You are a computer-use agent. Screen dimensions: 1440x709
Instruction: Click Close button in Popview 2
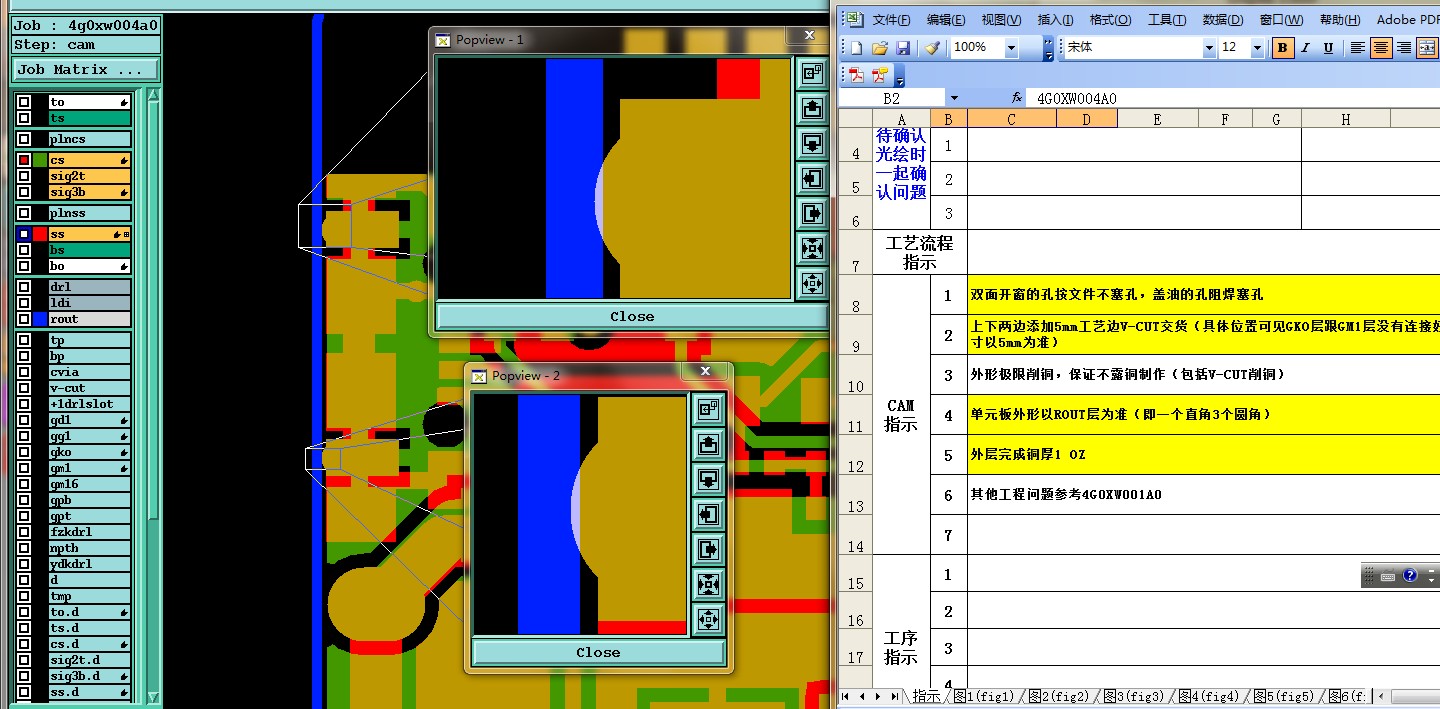pyautogui.click(x=598, y=652)
